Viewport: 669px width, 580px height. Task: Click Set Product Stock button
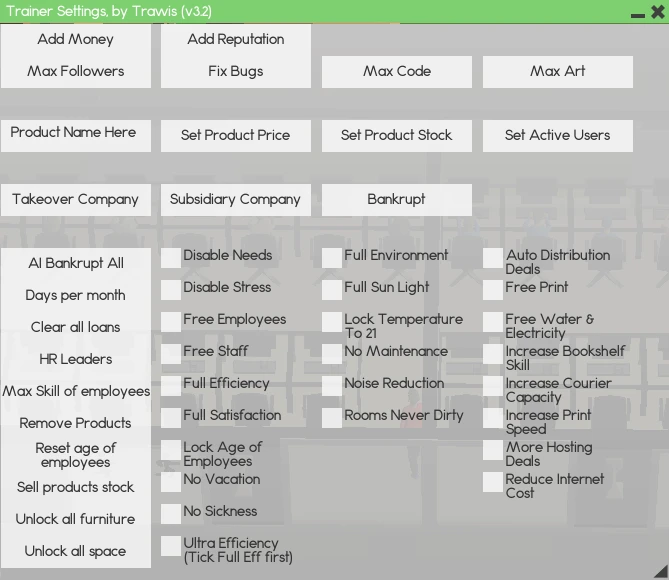pos(397,135)
